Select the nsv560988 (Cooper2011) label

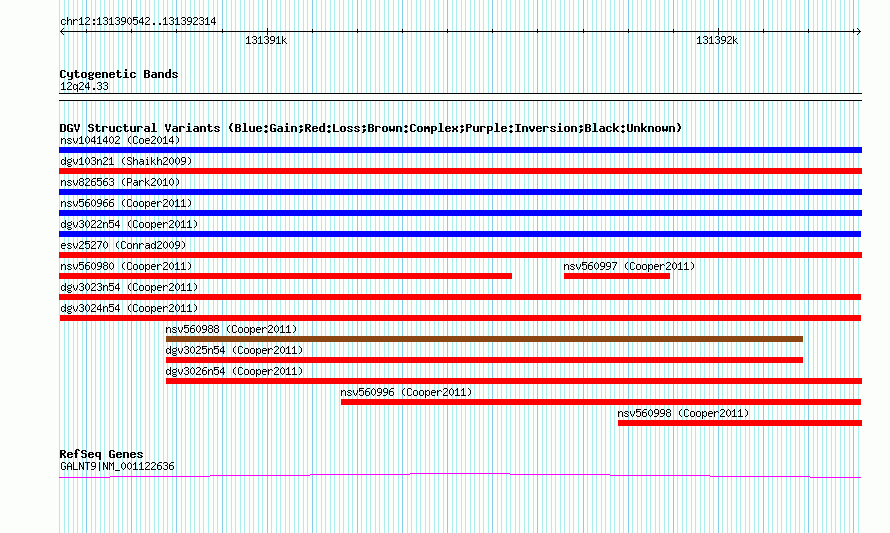coord(231,329)
